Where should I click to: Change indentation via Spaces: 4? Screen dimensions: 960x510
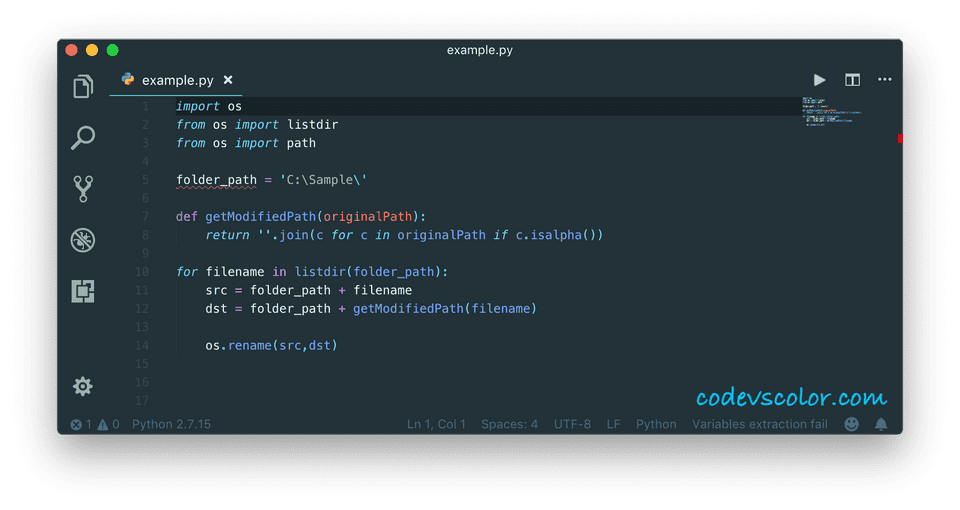coord(509,424)
